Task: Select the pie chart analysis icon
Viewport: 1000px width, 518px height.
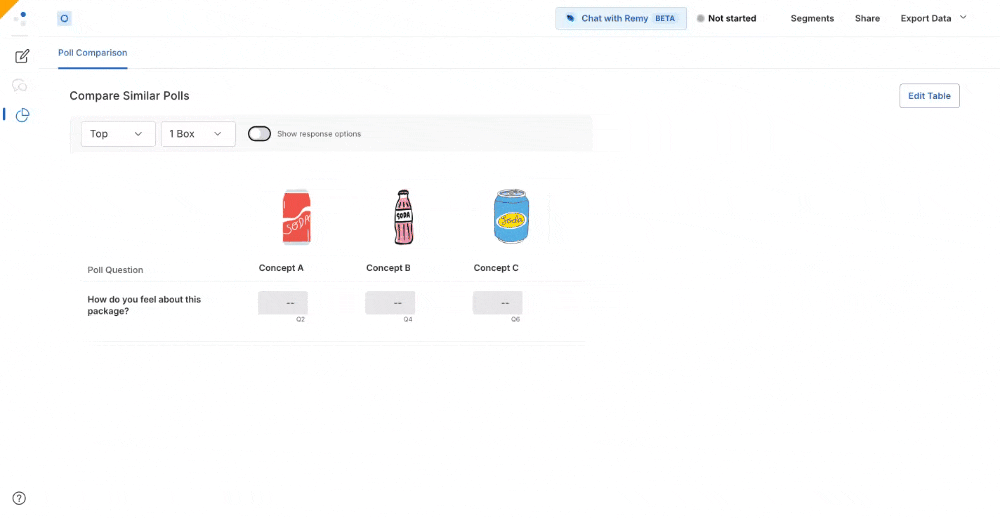Action: [x=22, y=115]
